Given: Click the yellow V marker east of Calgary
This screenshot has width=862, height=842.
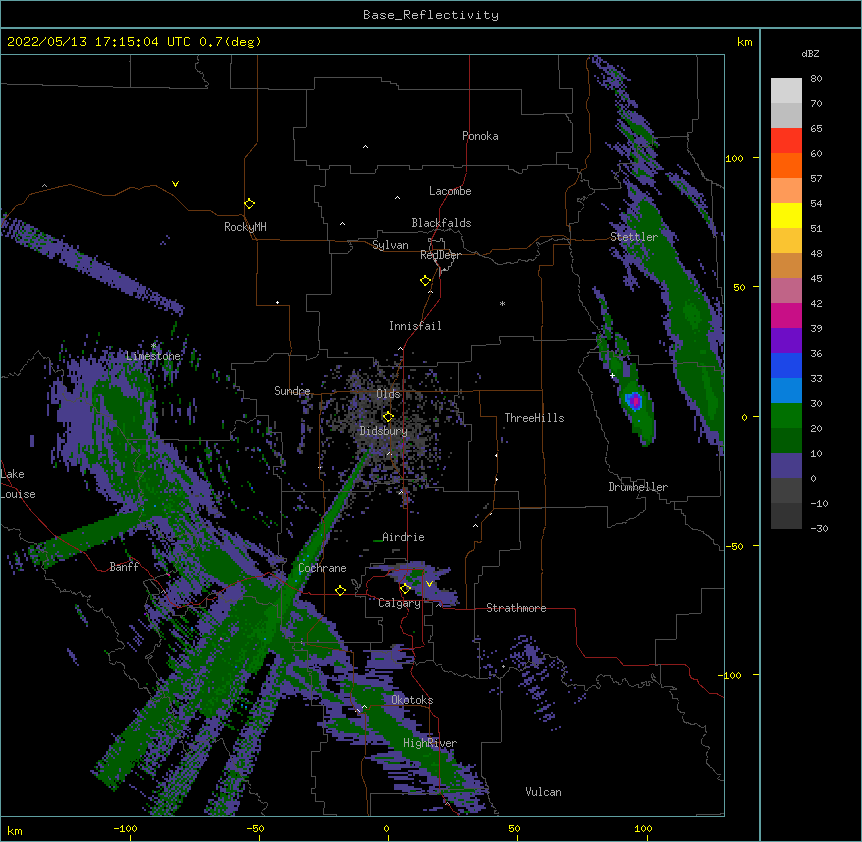Looking at the screenshot, I should [429, 584].
